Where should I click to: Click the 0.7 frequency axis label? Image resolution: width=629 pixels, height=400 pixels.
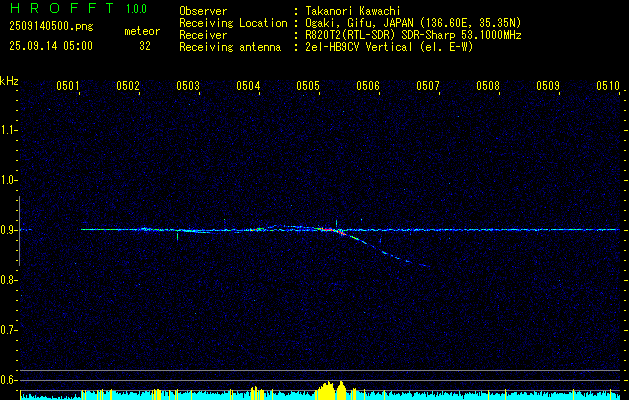8,330
